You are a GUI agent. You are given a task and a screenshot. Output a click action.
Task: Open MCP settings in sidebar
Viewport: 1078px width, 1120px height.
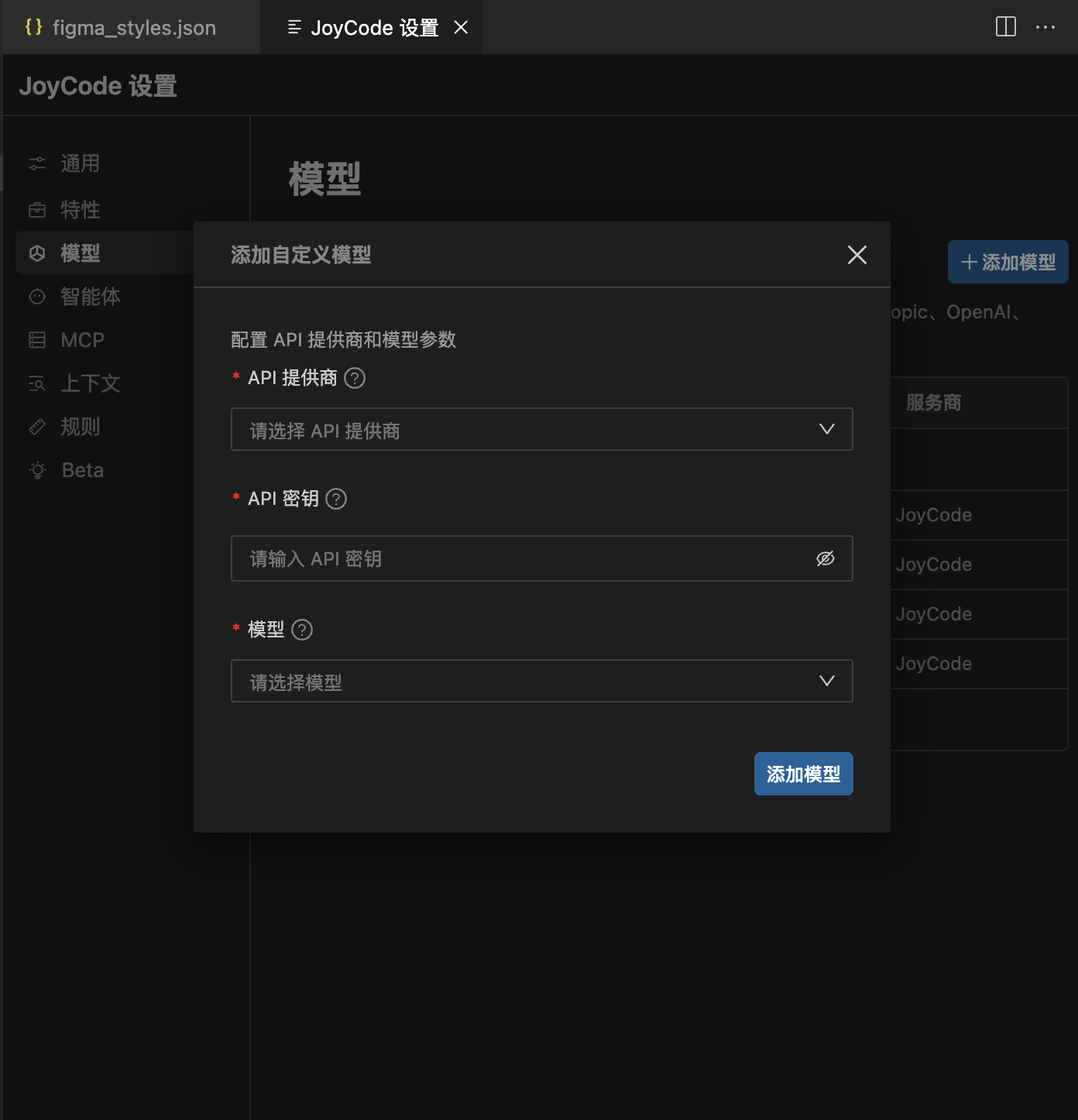point(82,340)
